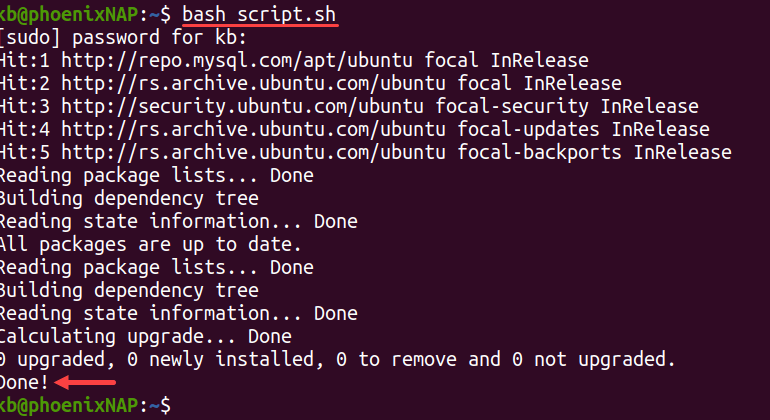Click the second "Building dependency tree" line
The height and width of the screenshot is (420, 770).
point(130,290)
